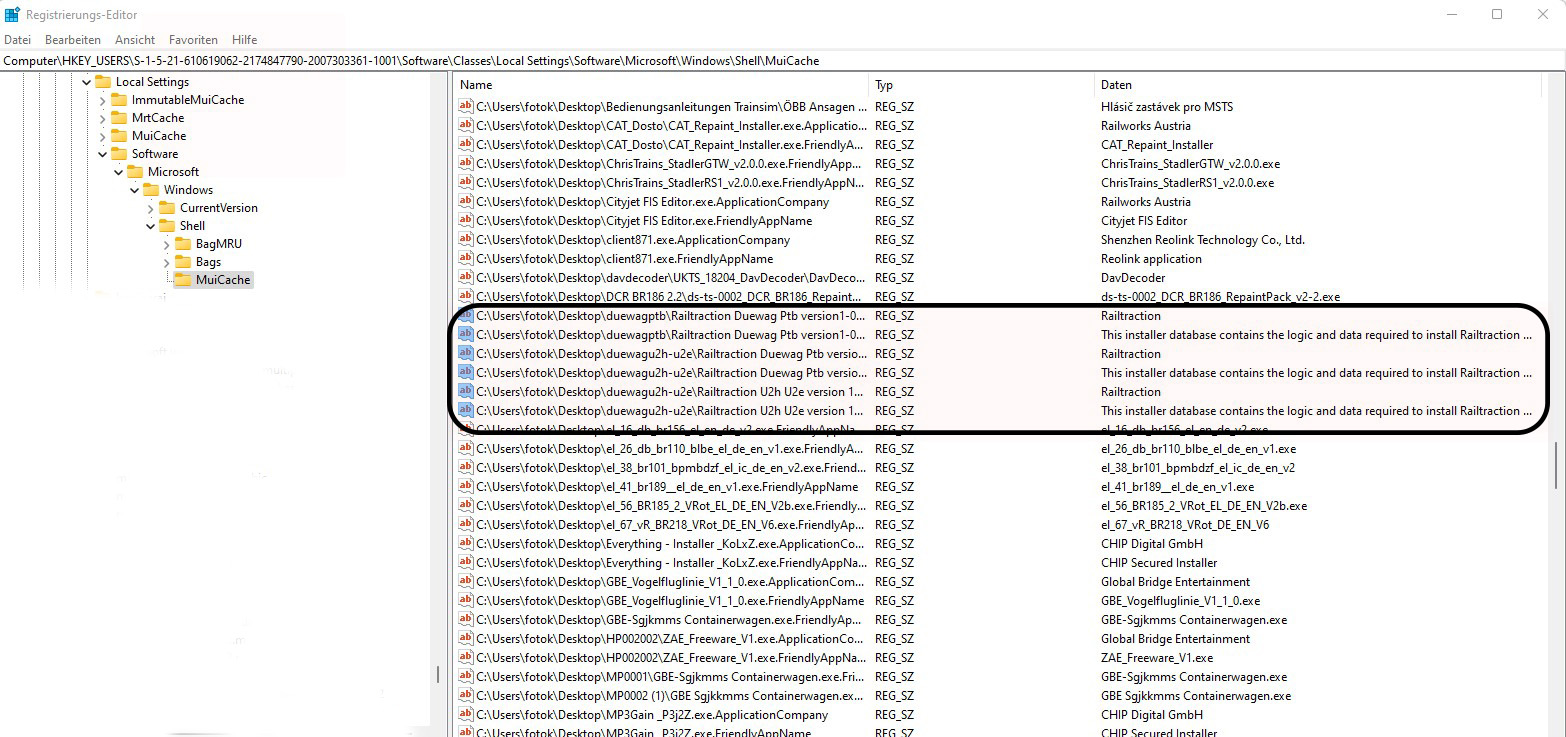Click the value icon of the DavDecoder row
The width and height of the screenshot is (1566, 737).
coord(465,278)
